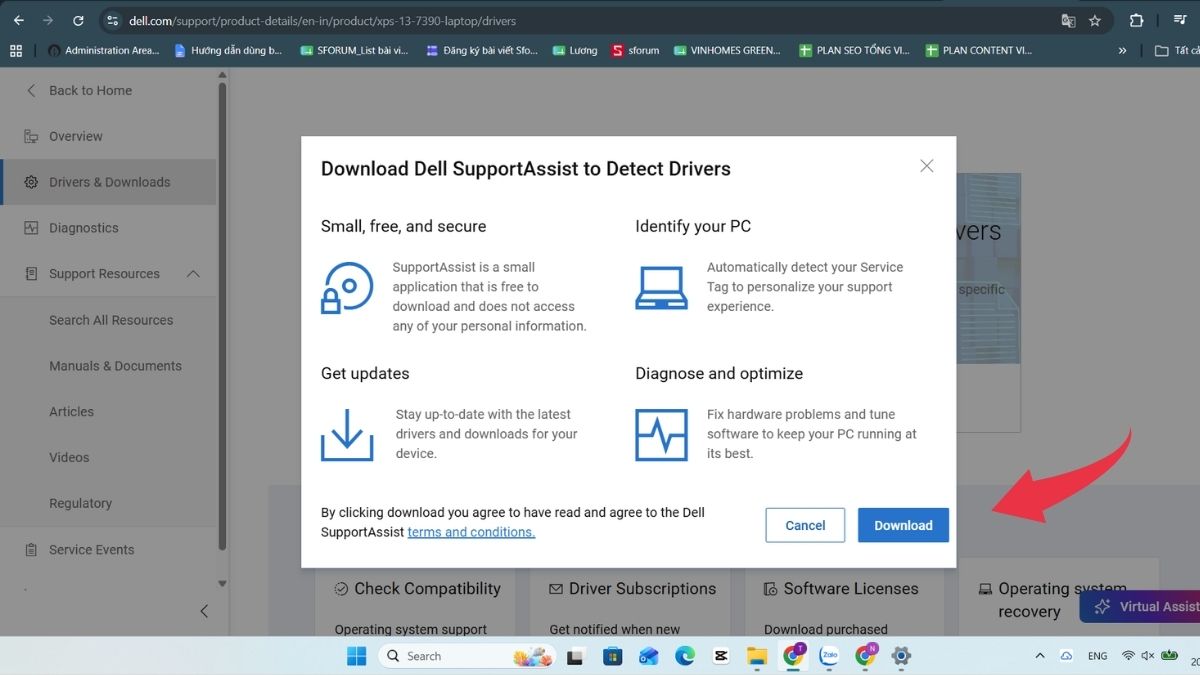Click the laptop Identify your PC icon
Viewport: 1200px width, 675px height.
(x=661, y=288)
